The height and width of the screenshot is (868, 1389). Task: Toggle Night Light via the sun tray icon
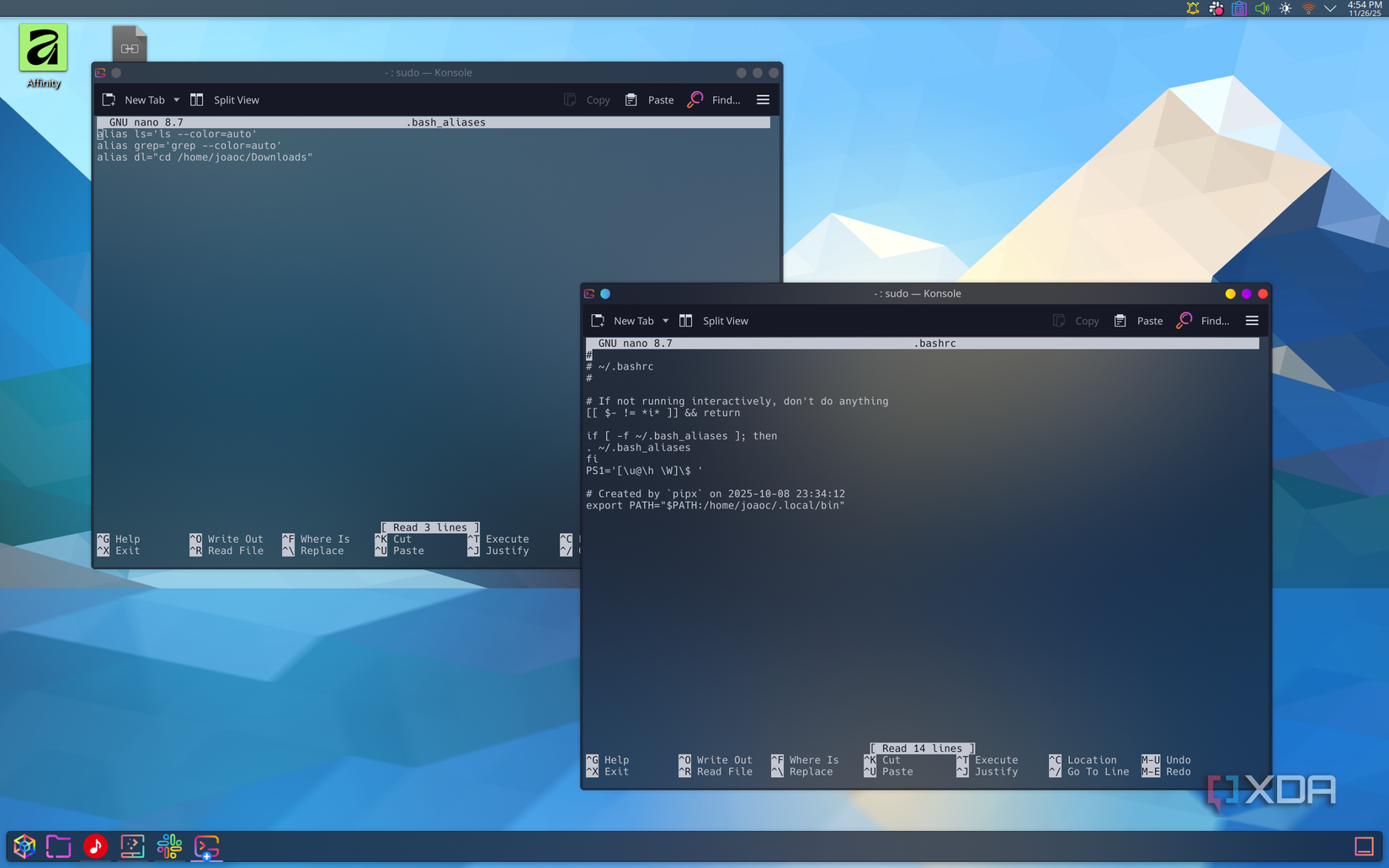tap(1285, 8)
